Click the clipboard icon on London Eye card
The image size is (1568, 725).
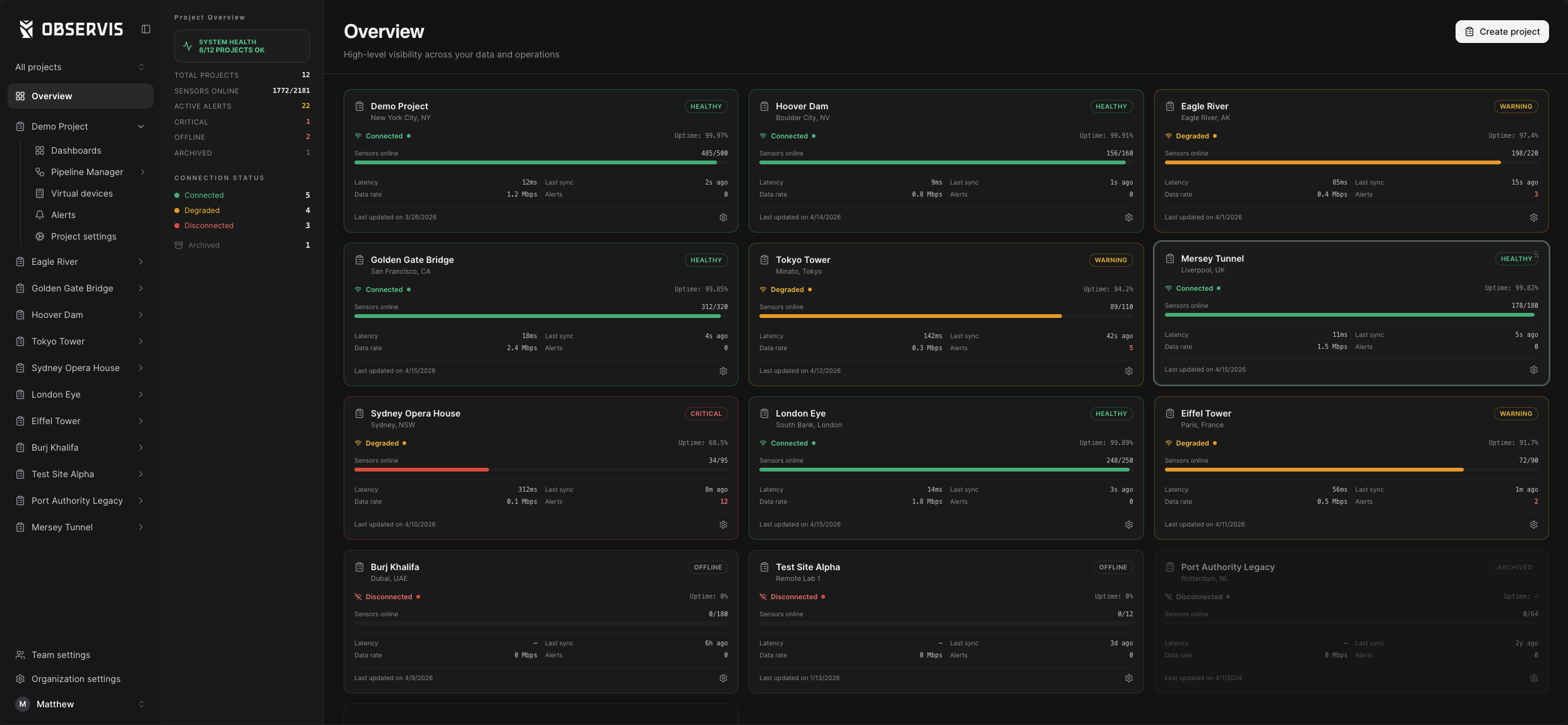(x=764, y=413)
